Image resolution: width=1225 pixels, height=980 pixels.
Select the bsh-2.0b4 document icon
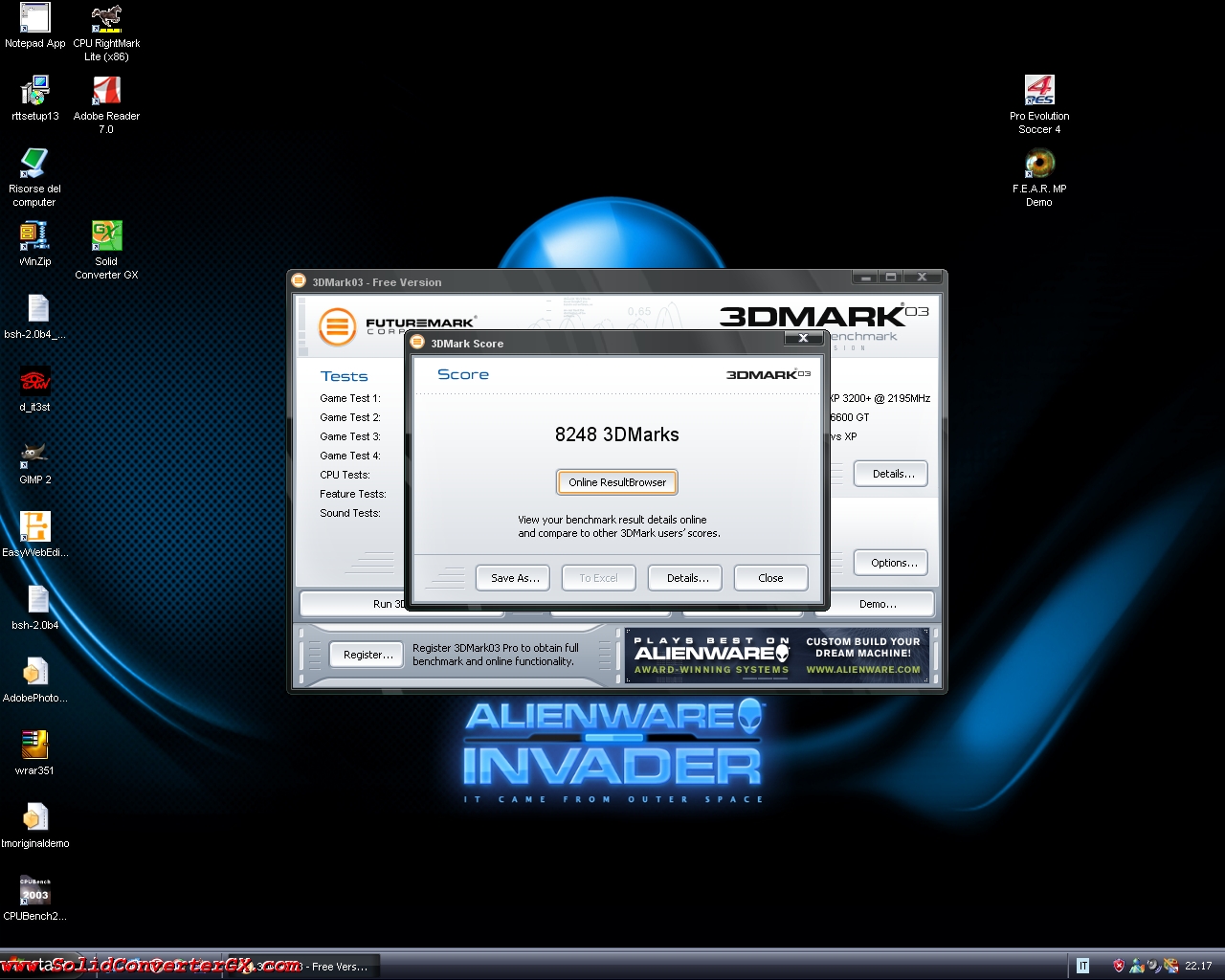[34, 608]
